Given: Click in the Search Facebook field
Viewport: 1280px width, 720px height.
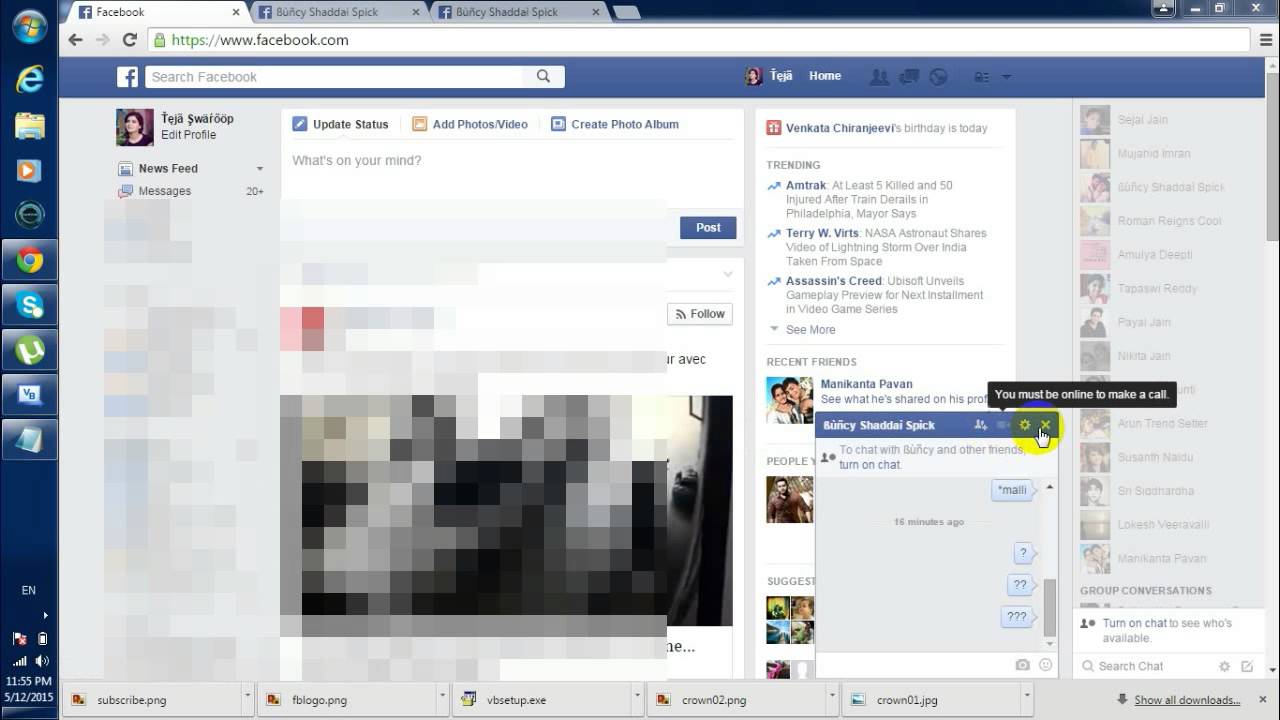Looking at the screenshot, I should (x=335, y=77).
